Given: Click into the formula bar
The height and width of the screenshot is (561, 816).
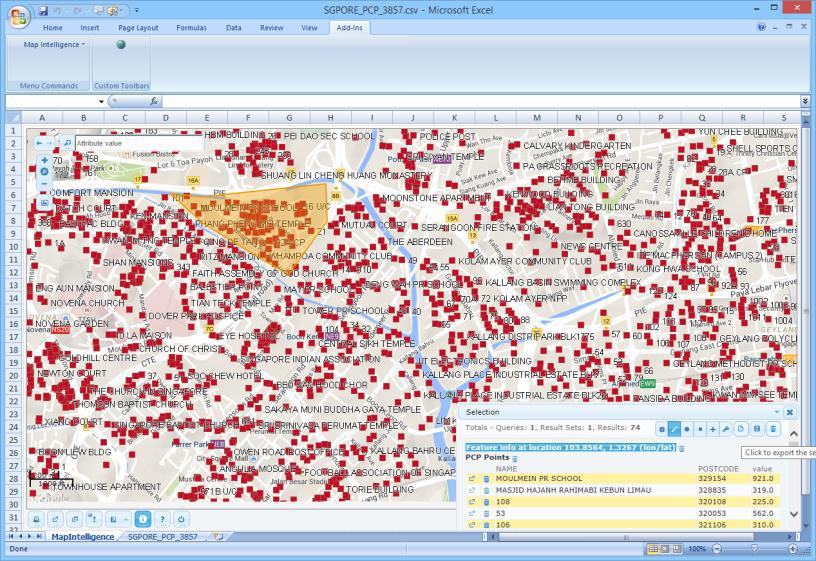Looking at the screenshot, I should click(x=481, y=101).
